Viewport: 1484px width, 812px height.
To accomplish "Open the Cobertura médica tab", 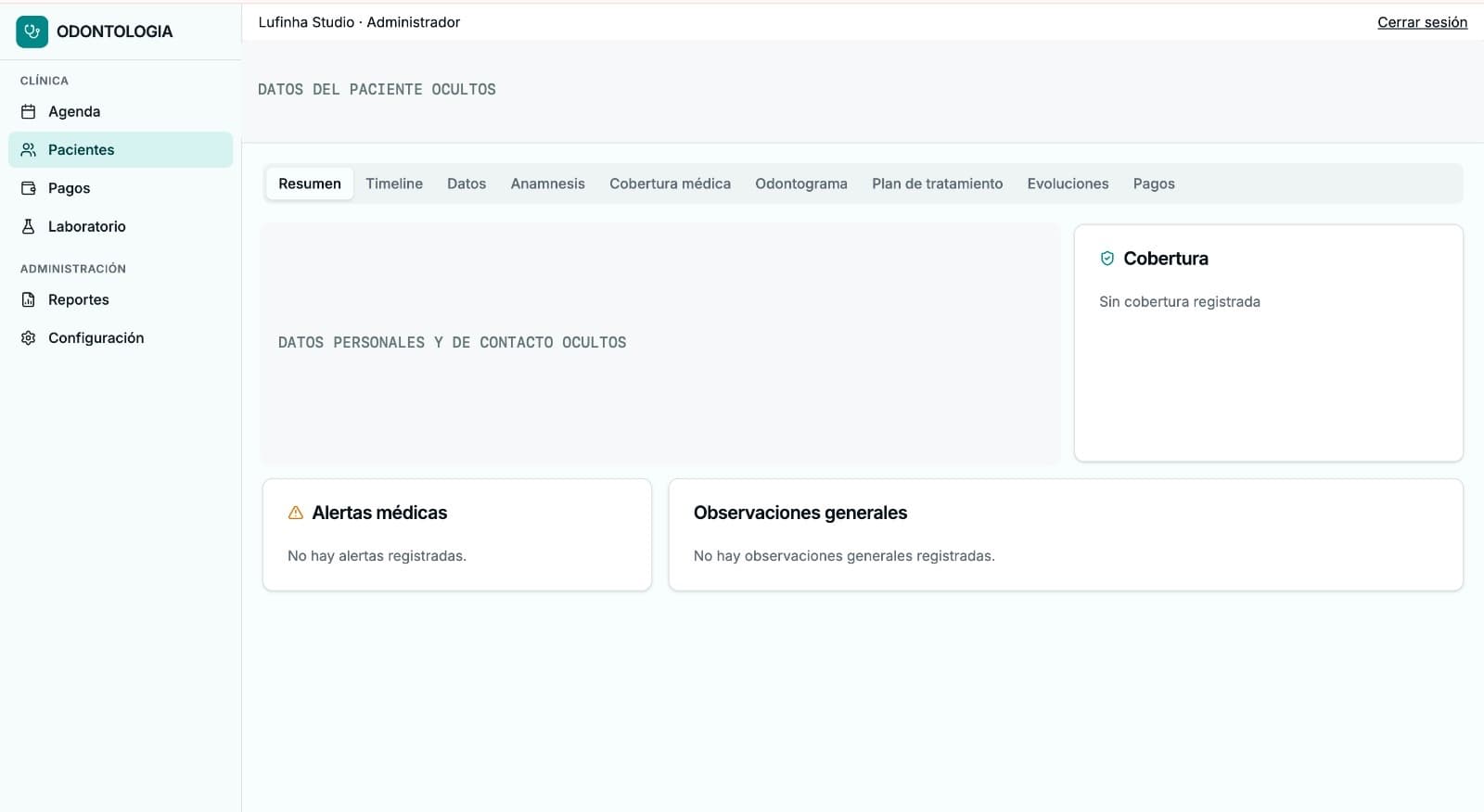I will point(670,184).
